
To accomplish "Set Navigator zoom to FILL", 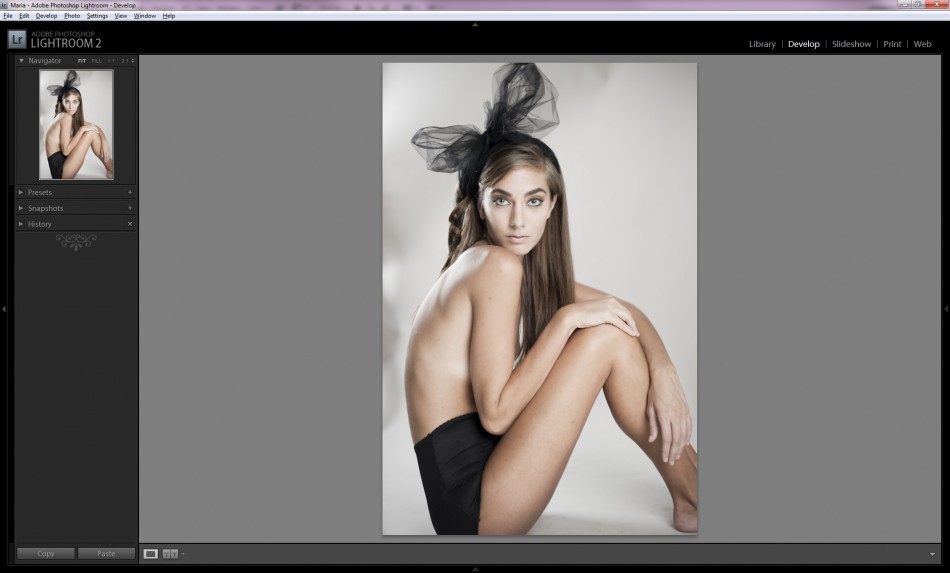I will click(97, 61).
